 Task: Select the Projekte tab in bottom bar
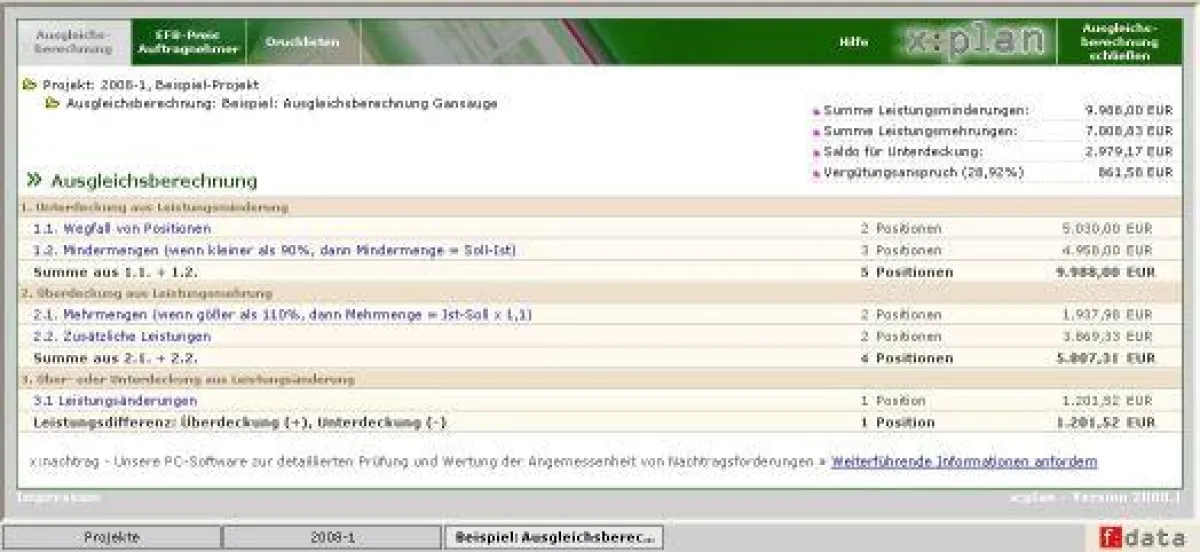point(112,538)
